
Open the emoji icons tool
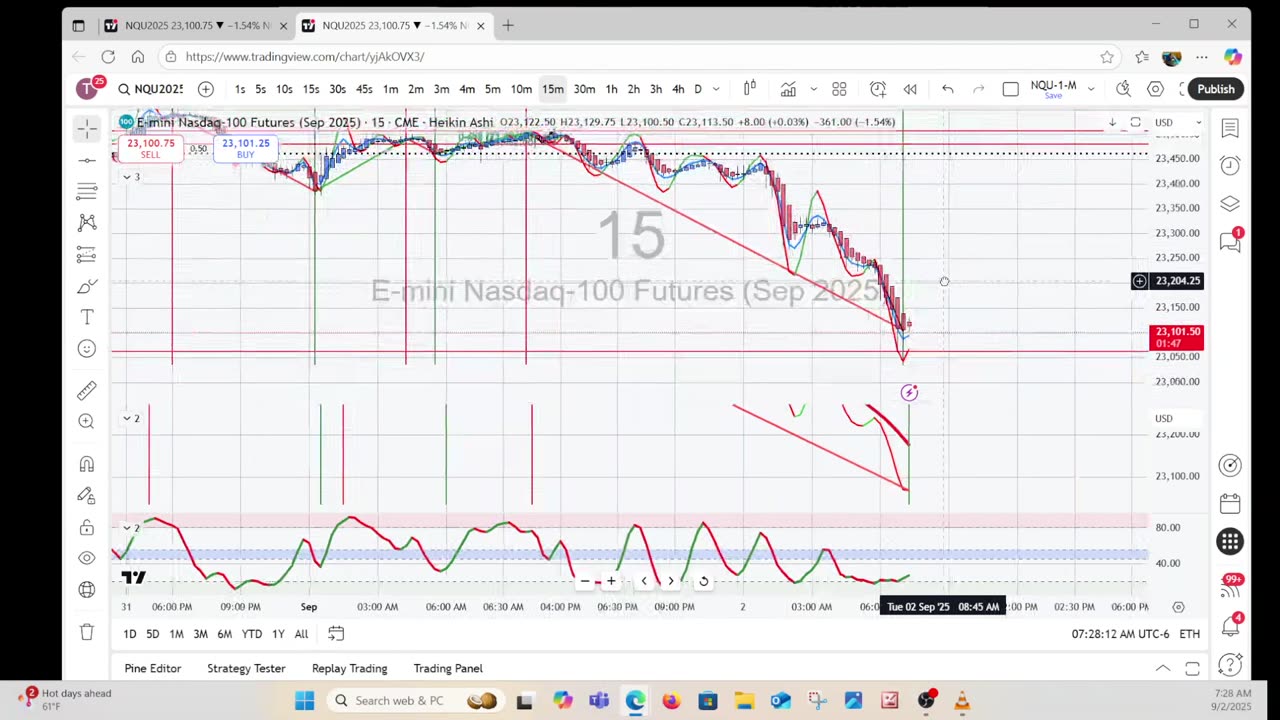87,348
